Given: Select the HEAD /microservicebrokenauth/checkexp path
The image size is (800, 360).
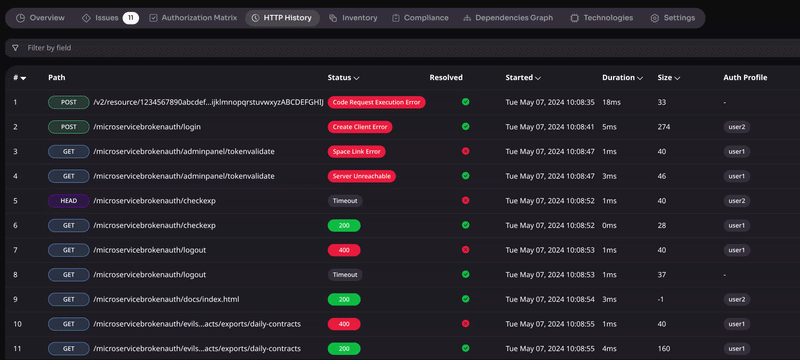Looking at the screenshot, I should (155, 200).
